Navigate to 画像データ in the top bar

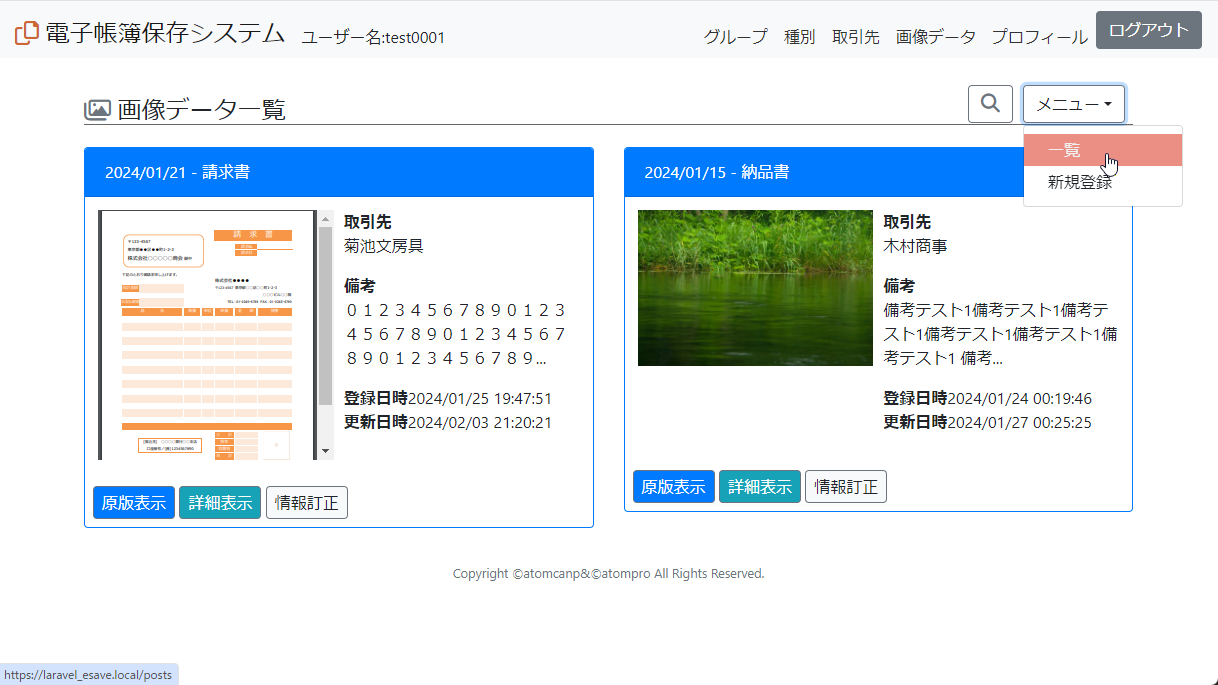pyautogui.click(x=935, y=37)
